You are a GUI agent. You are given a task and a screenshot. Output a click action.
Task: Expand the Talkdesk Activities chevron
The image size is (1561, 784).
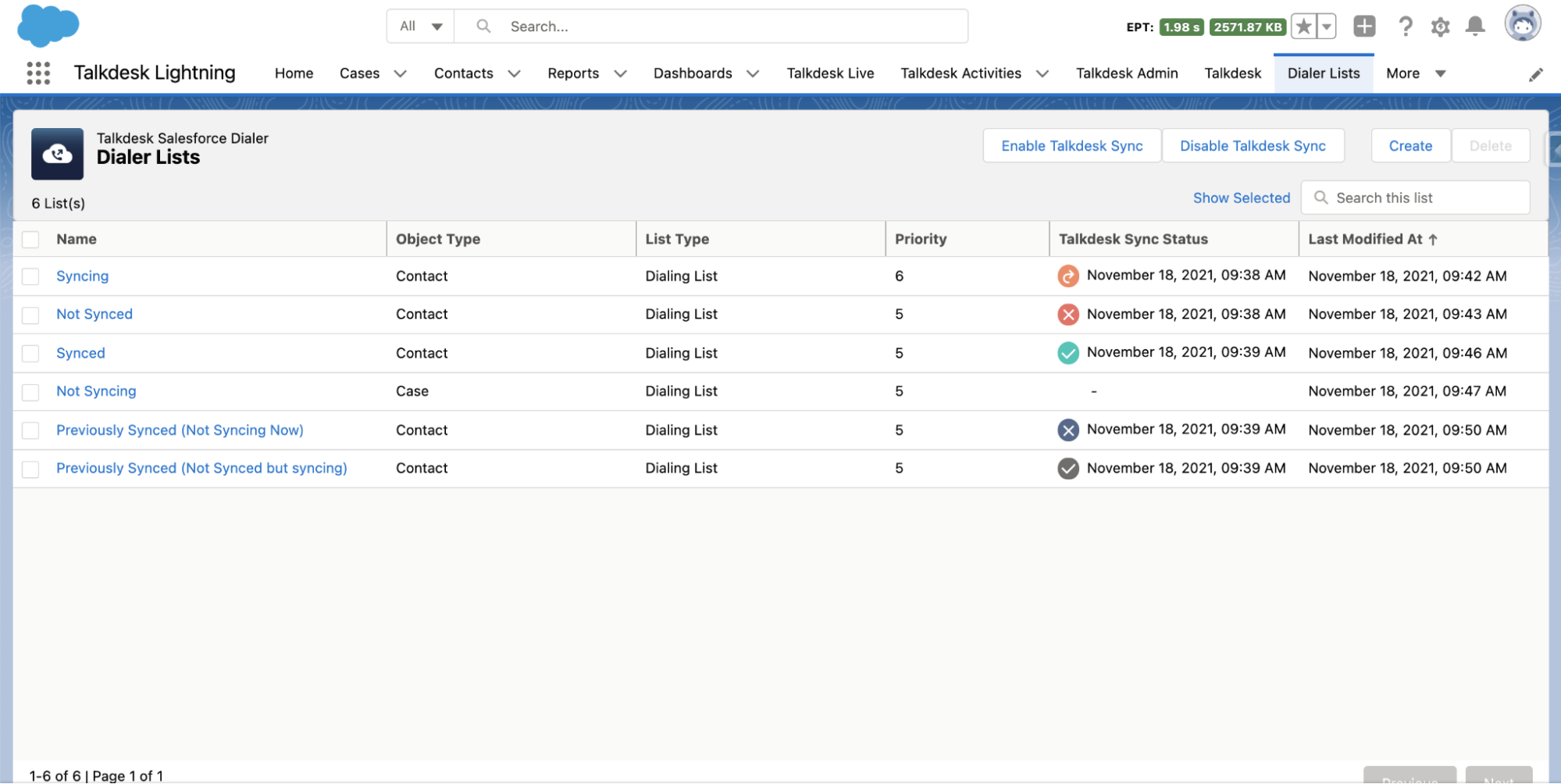[1042, 73]
